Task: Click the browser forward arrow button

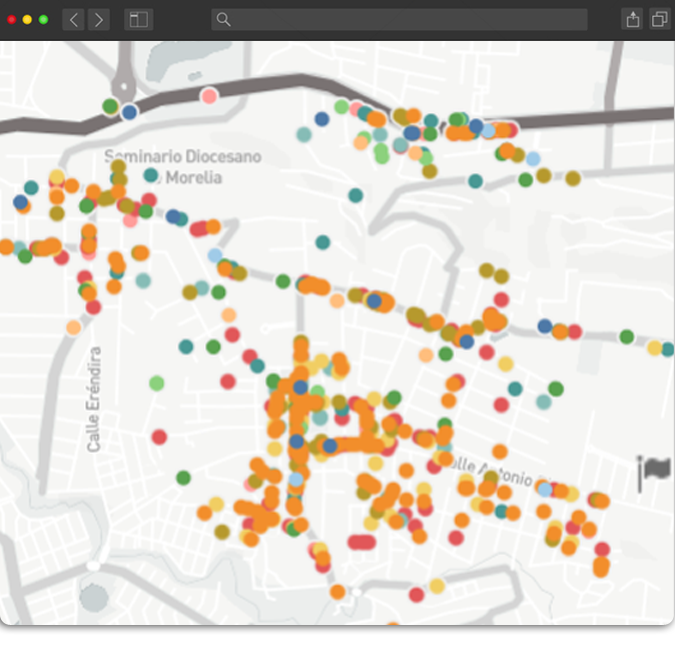Action: pyautogui.click(x=98, y=19)
